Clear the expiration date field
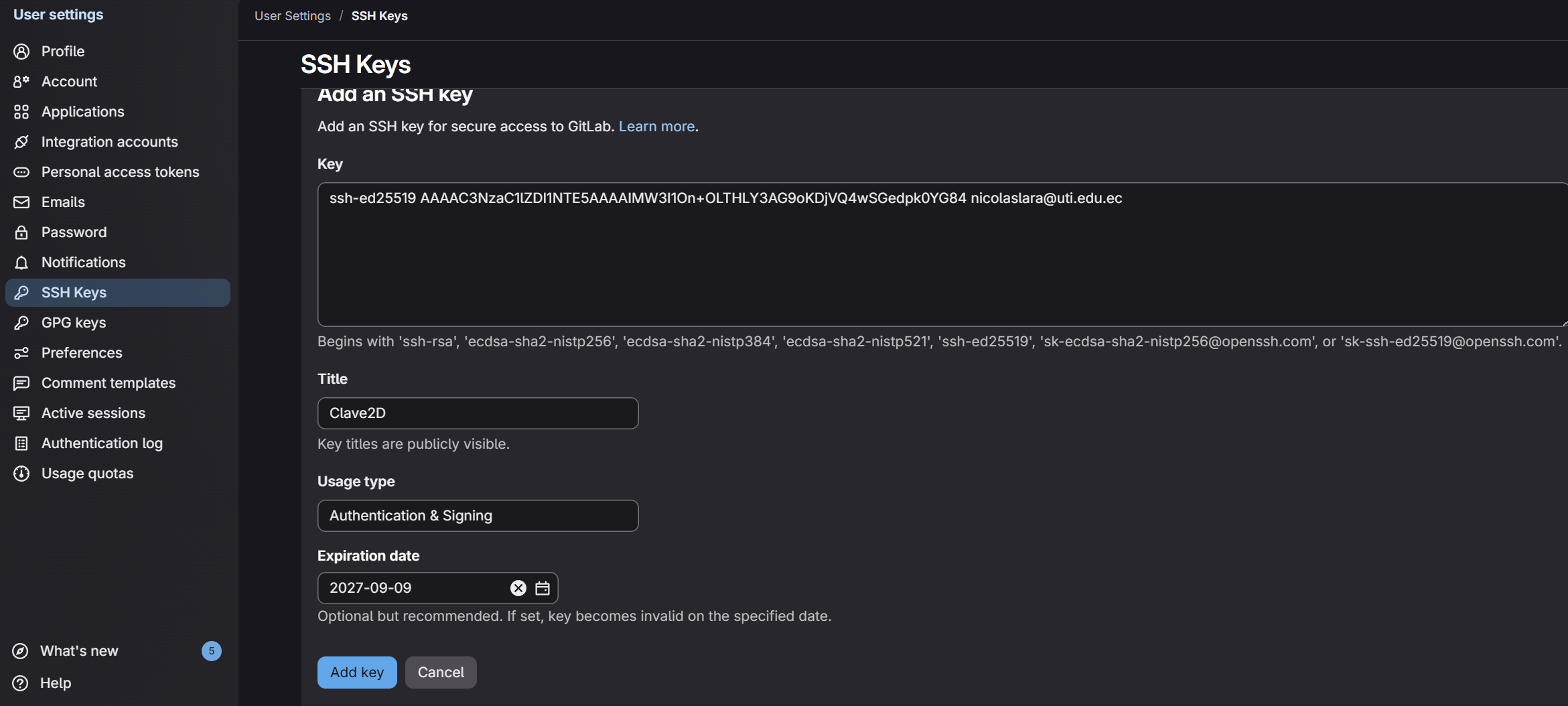Screen dimensions: 1568x706 point(518,588)
